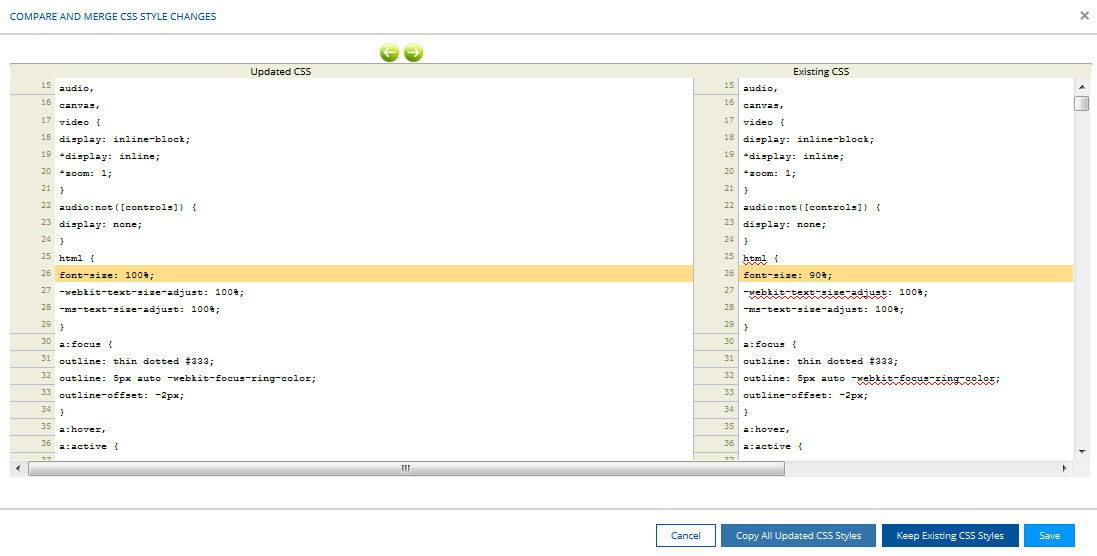The height and width of the screenshot is (556, 1097).
Task: Click the vertical scrollbar up arrow
Action: pyautogui.click(x=1081, y=86)
